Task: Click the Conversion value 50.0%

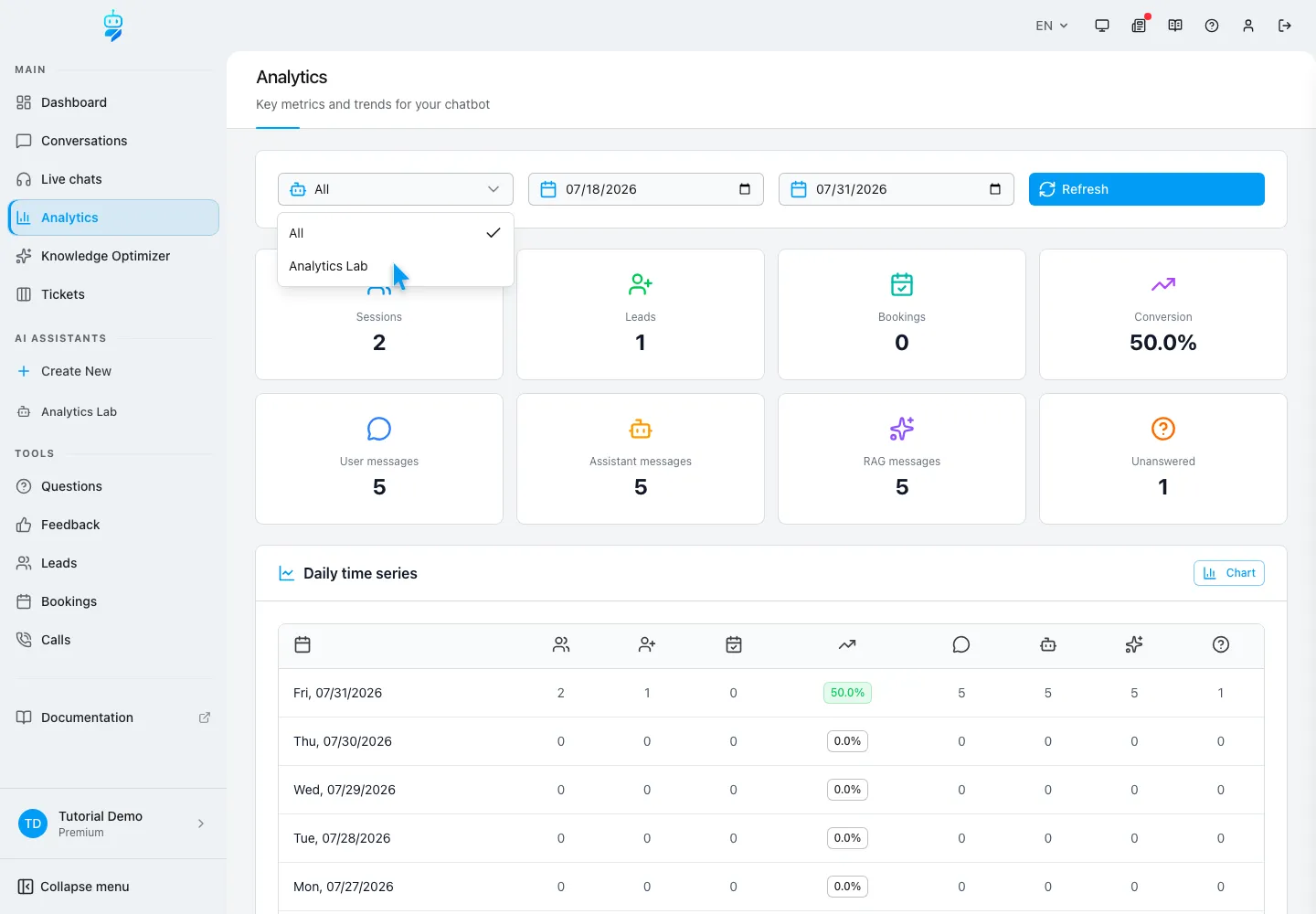Action: coord(1163,343)
